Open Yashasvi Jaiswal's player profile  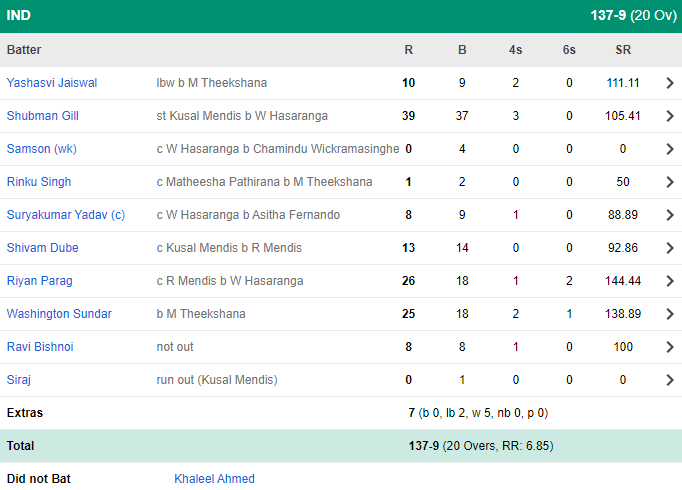click(x=52, y=83)
